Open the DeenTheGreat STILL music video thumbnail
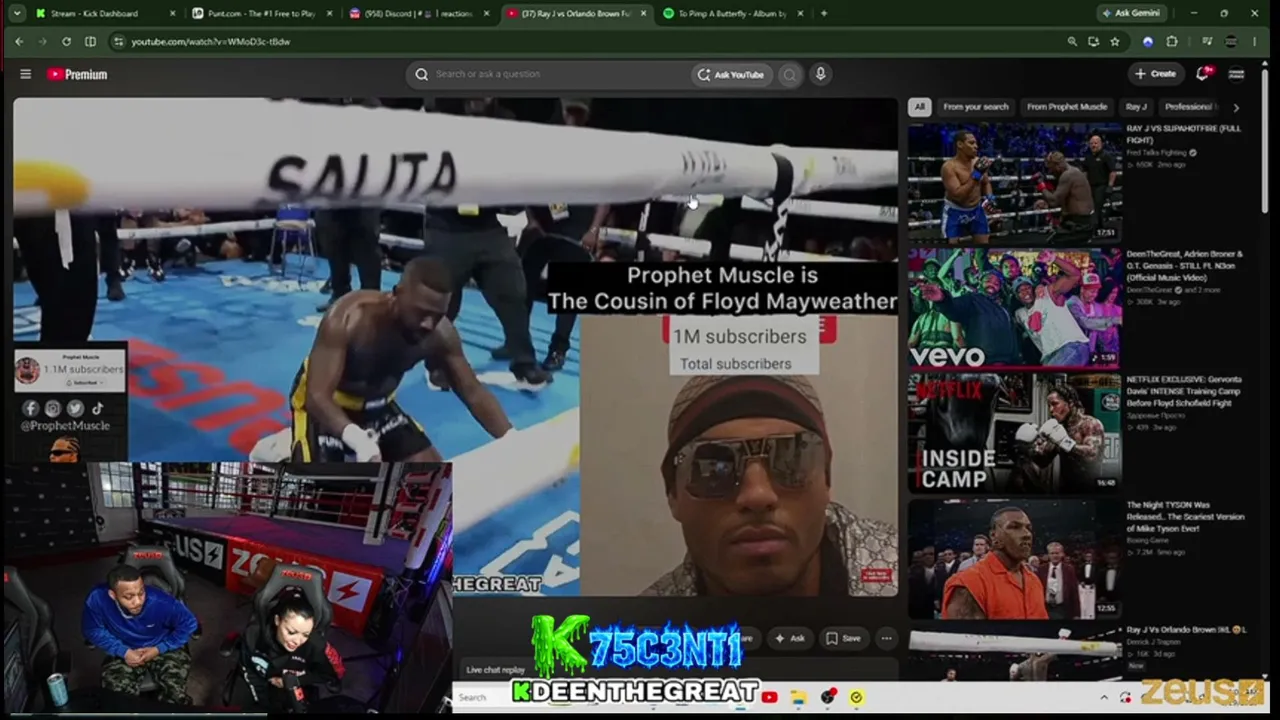 pos(1014,308)
